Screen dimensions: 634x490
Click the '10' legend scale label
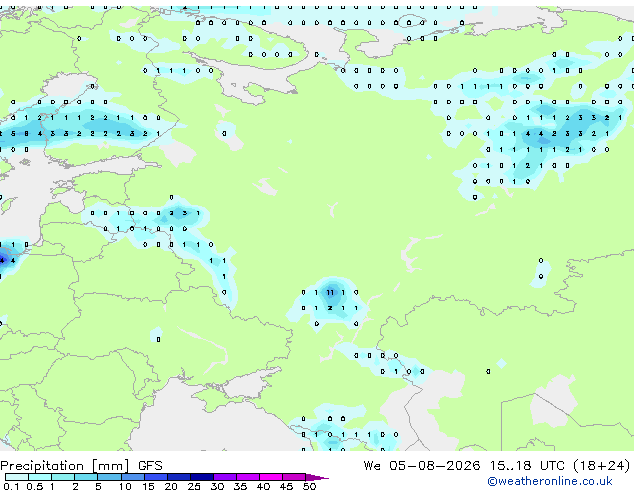125,486
